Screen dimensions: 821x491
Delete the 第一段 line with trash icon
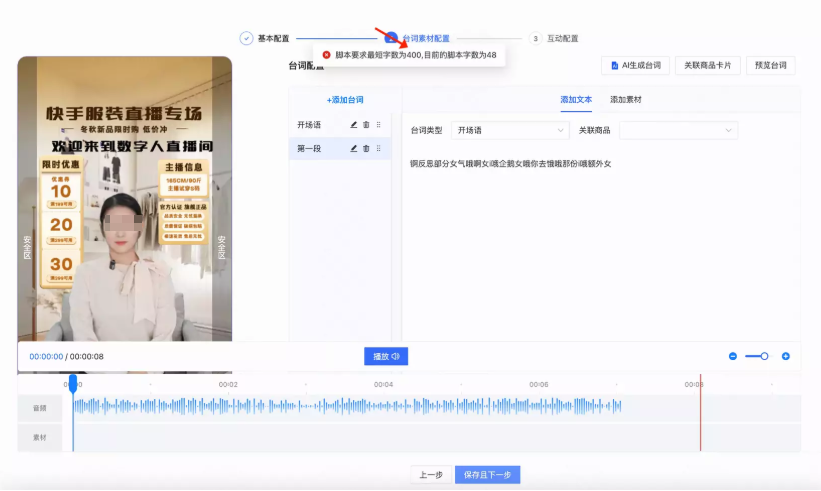point(366,149)
